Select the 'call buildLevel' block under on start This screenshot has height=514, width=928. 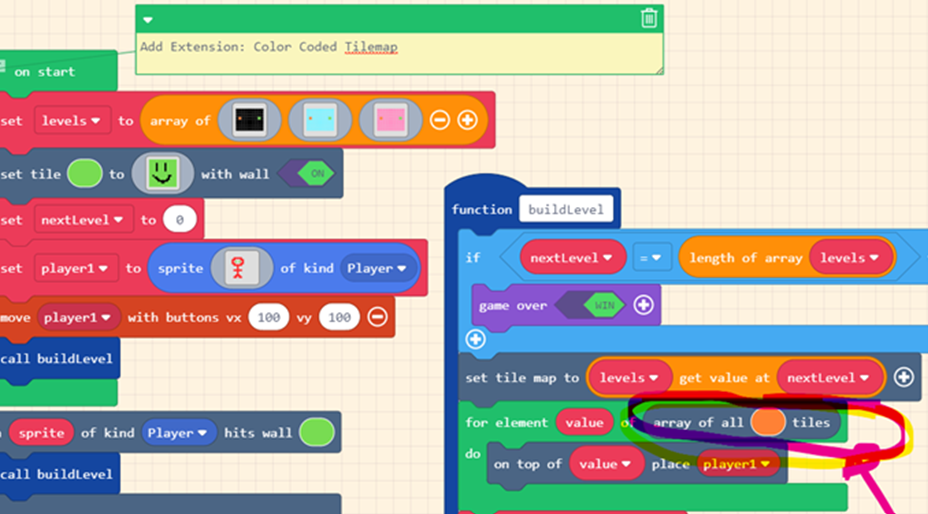59,358
